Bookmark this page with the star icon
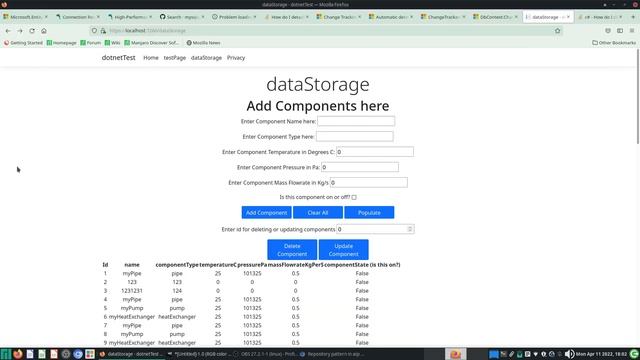The image size is (640, 360). [x=558, y=31]
